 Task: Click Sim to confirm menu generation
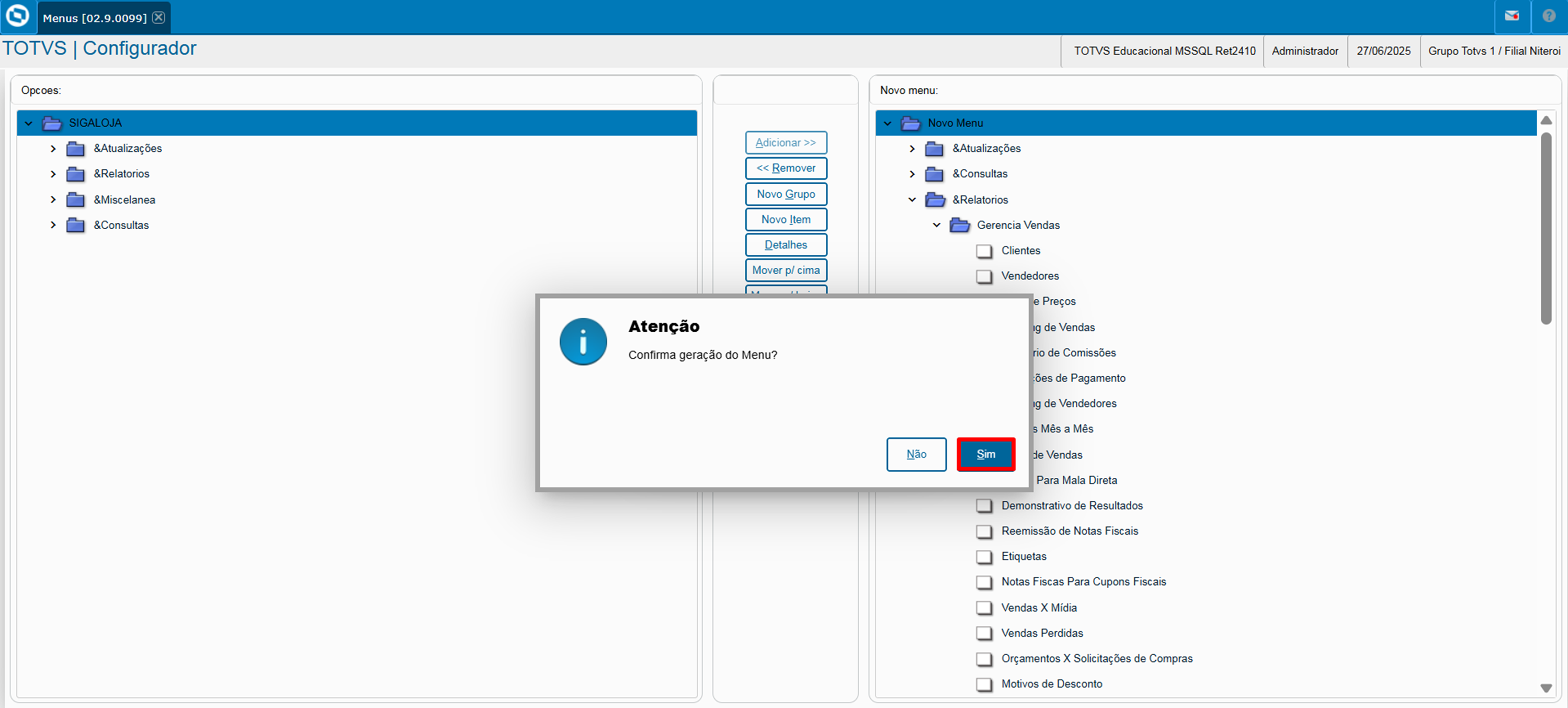(985, 454)
